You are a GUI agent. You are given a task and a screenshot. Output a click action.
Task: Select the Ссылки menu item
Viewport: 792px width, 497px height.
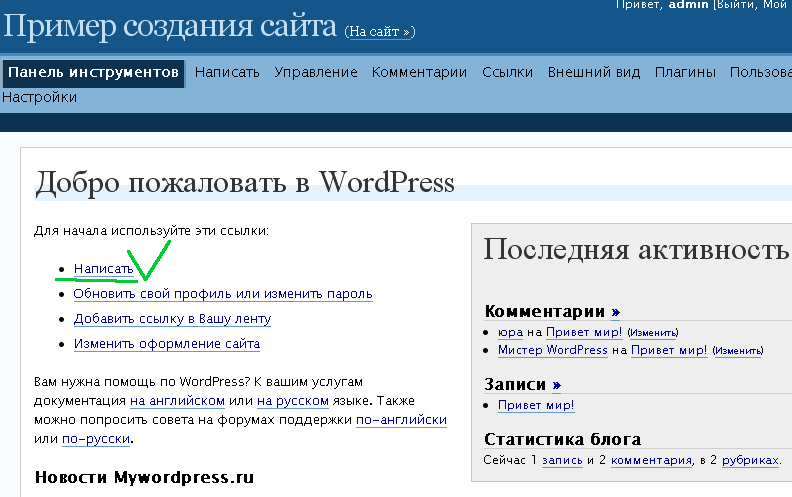tap(507, 72)
